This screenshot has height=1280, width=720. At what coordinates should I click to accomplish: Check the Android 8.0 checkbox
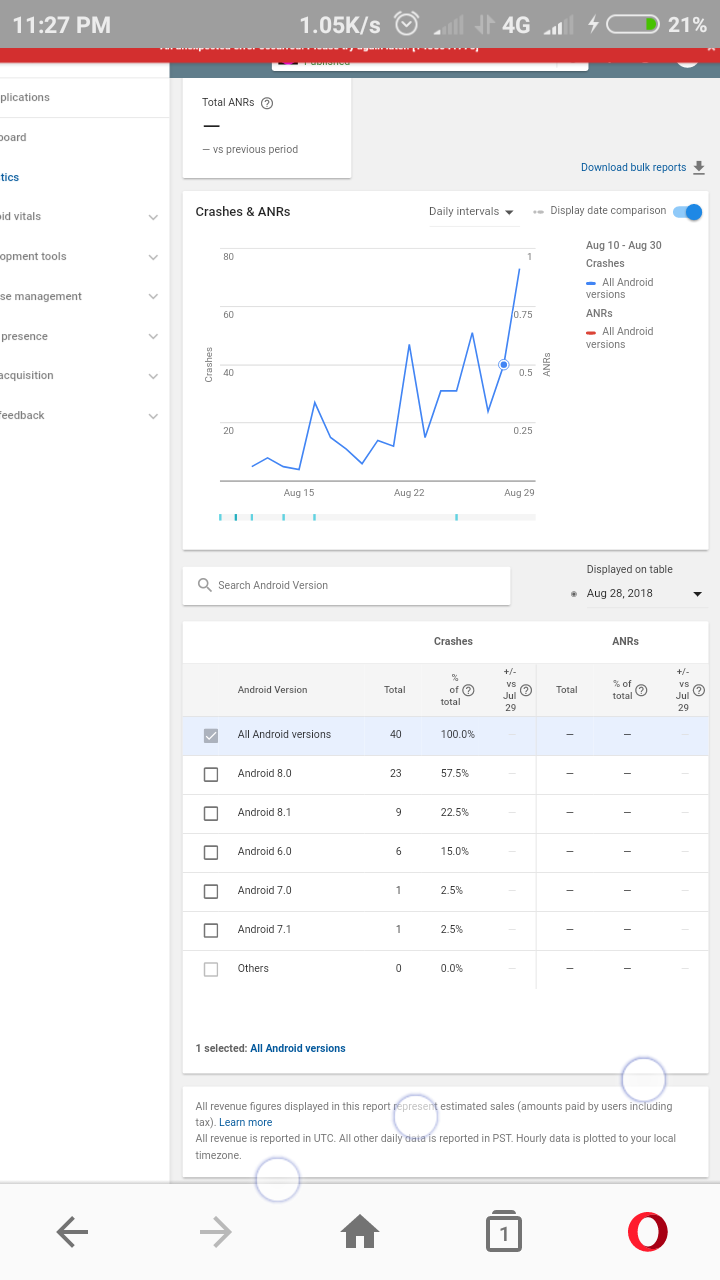[x=211, y=774]
